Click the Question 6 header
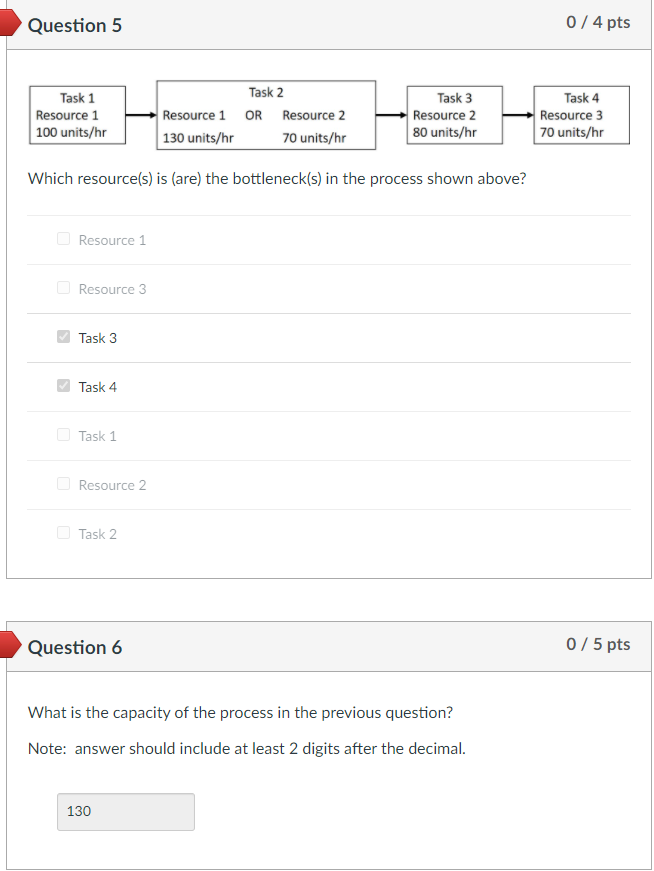 76,647
